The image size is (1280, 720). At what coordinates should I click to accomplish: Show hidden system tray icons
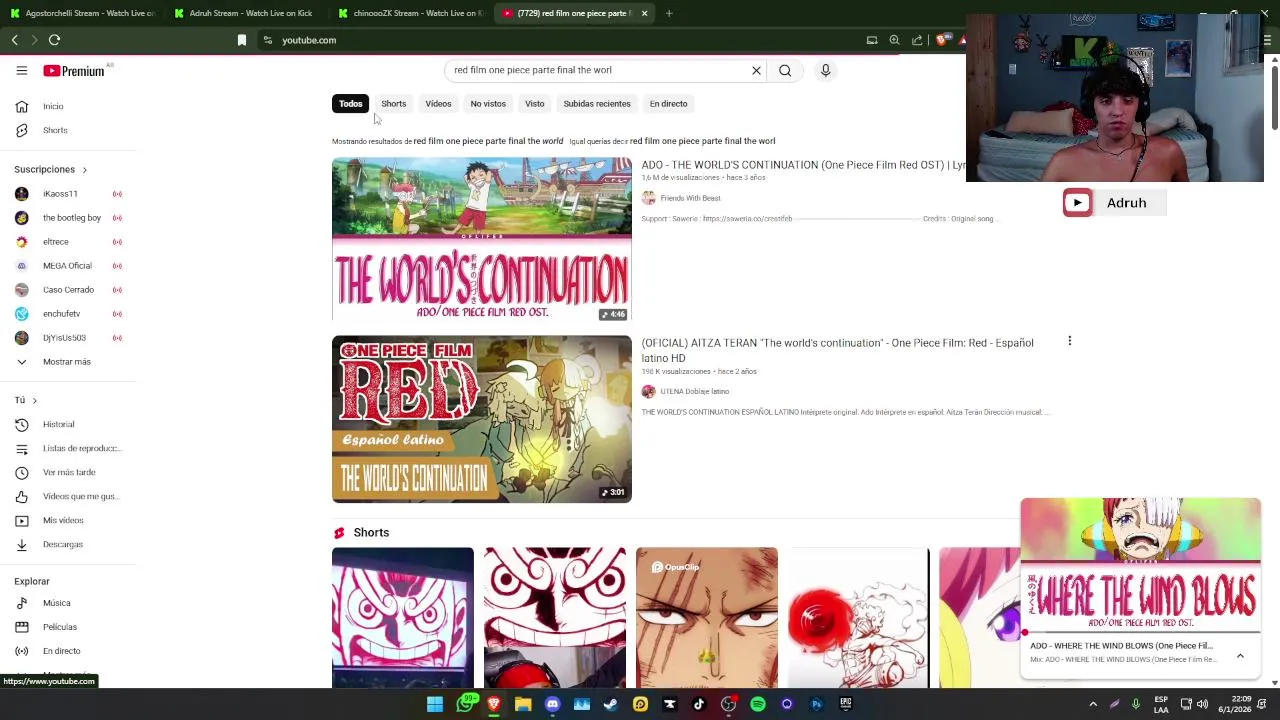[x=1093, y=704]
